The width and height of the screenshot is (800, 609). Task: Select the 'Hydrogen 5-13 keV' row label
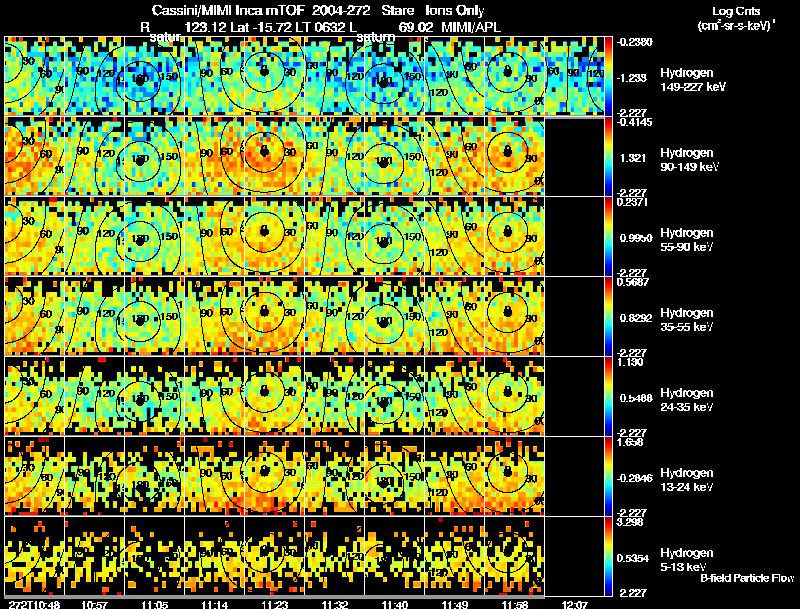point(687,560)
